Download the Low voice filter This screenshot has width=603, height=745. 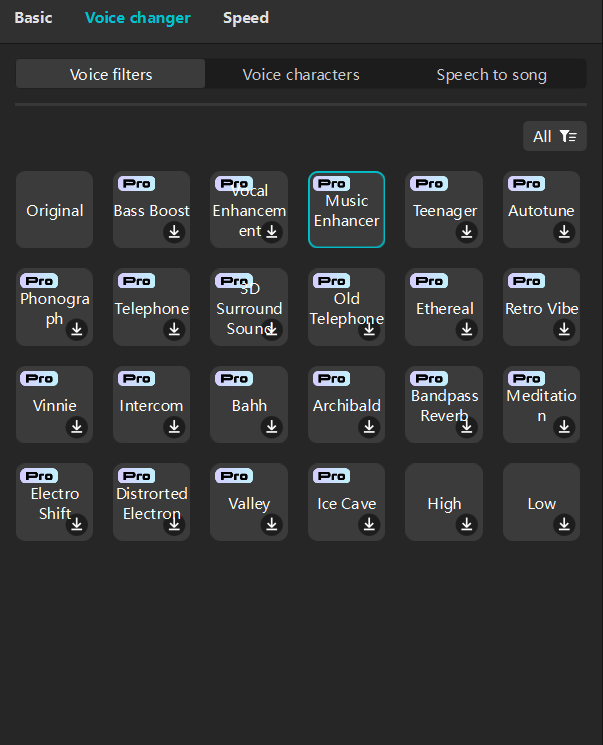(564, 525)
